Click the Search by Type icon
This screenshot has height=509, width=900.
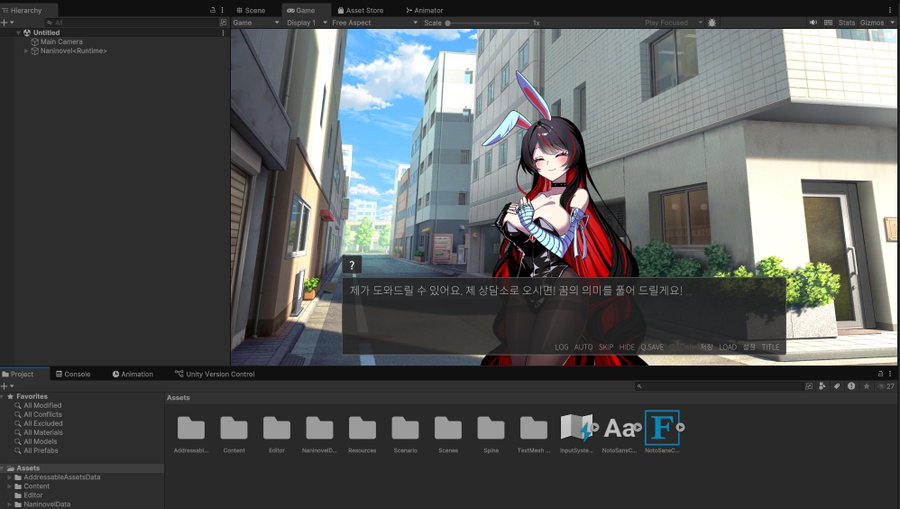tap(823, 386)
